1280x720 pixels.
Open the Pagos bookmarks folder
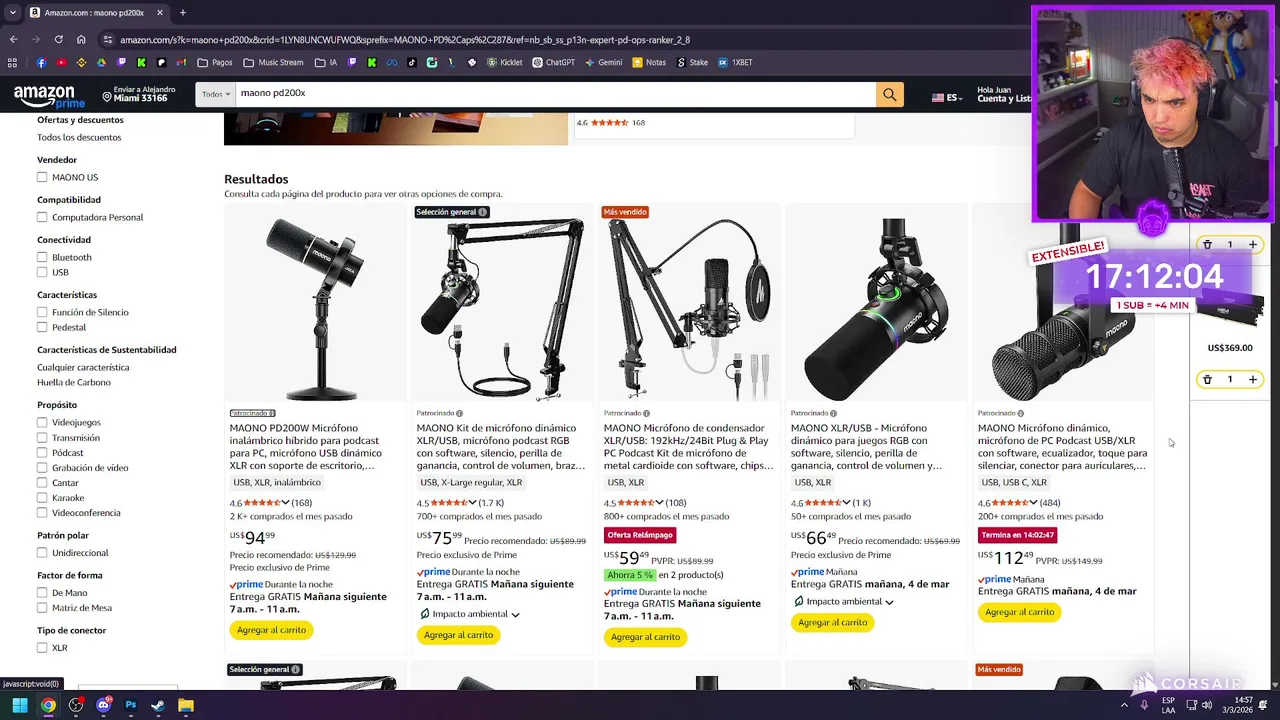[215, 62]
